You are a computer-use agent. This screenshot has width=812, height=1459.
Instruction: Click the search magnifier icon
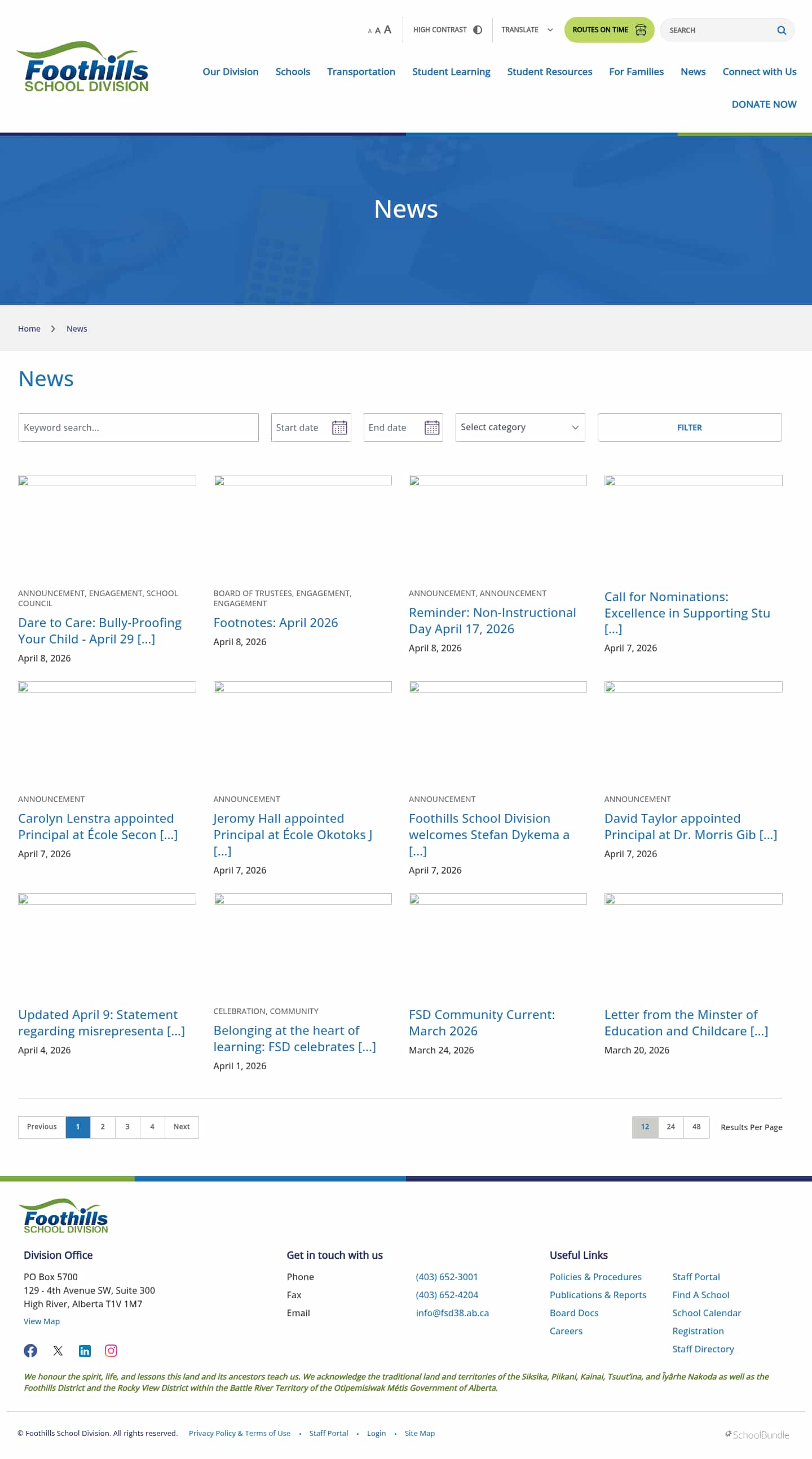[781, 30]
